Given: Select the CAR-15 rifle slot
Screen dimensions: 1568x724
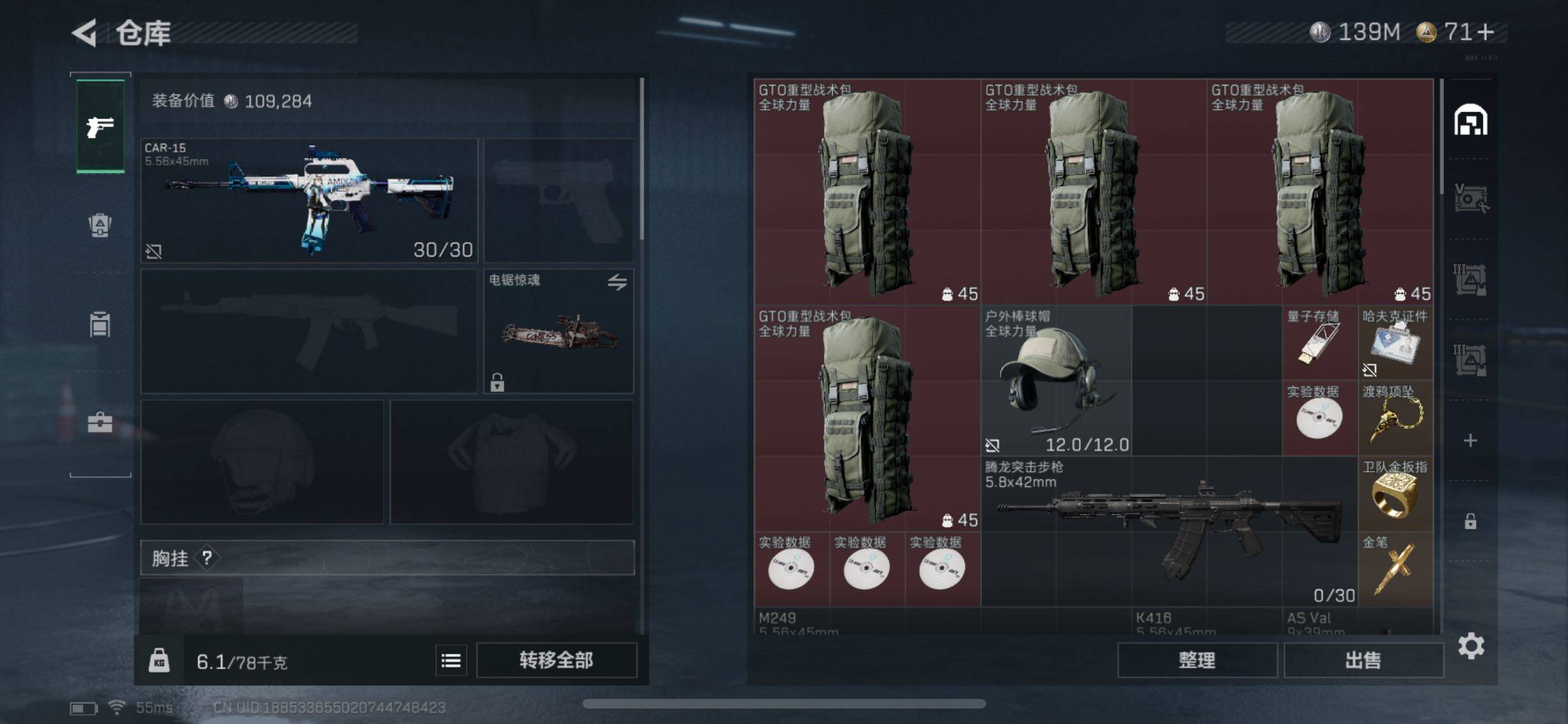Looking at the screenshot, I should coord(310,200).
